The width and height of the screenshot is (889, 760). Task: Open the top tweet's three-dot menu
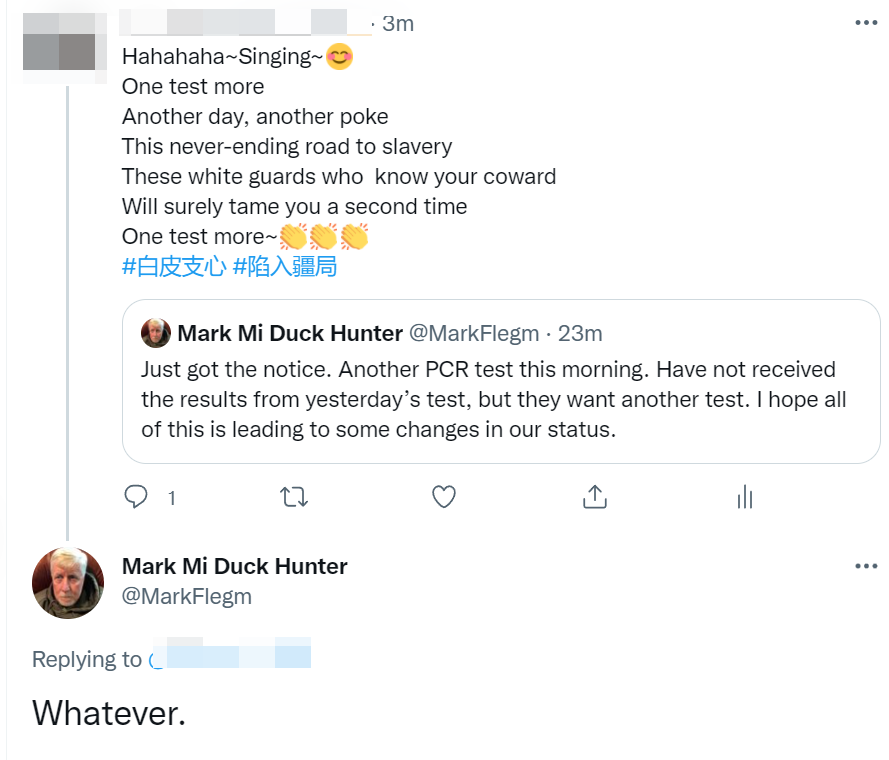[x=866, y=23]
